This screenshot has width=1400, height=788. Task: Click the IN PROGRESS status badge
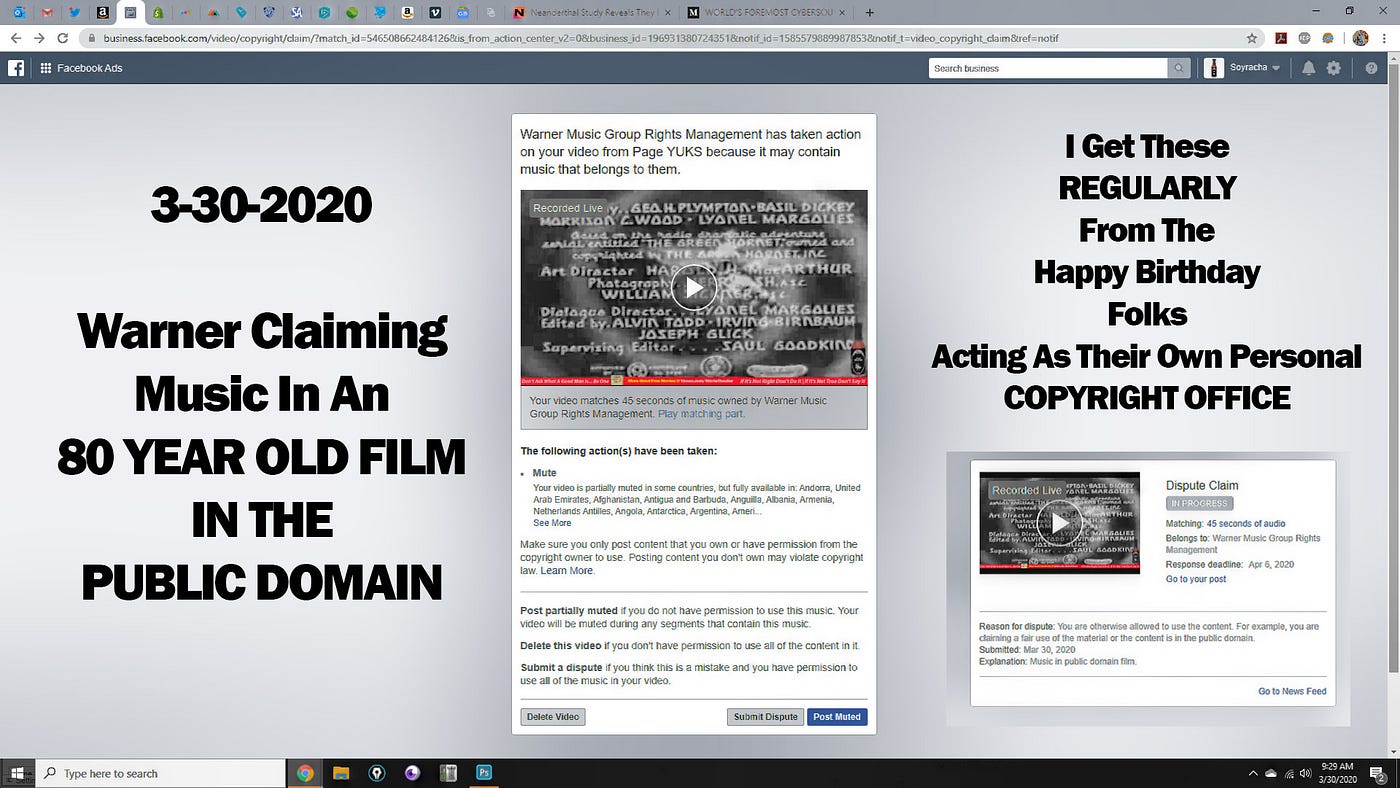(1199, 503)
